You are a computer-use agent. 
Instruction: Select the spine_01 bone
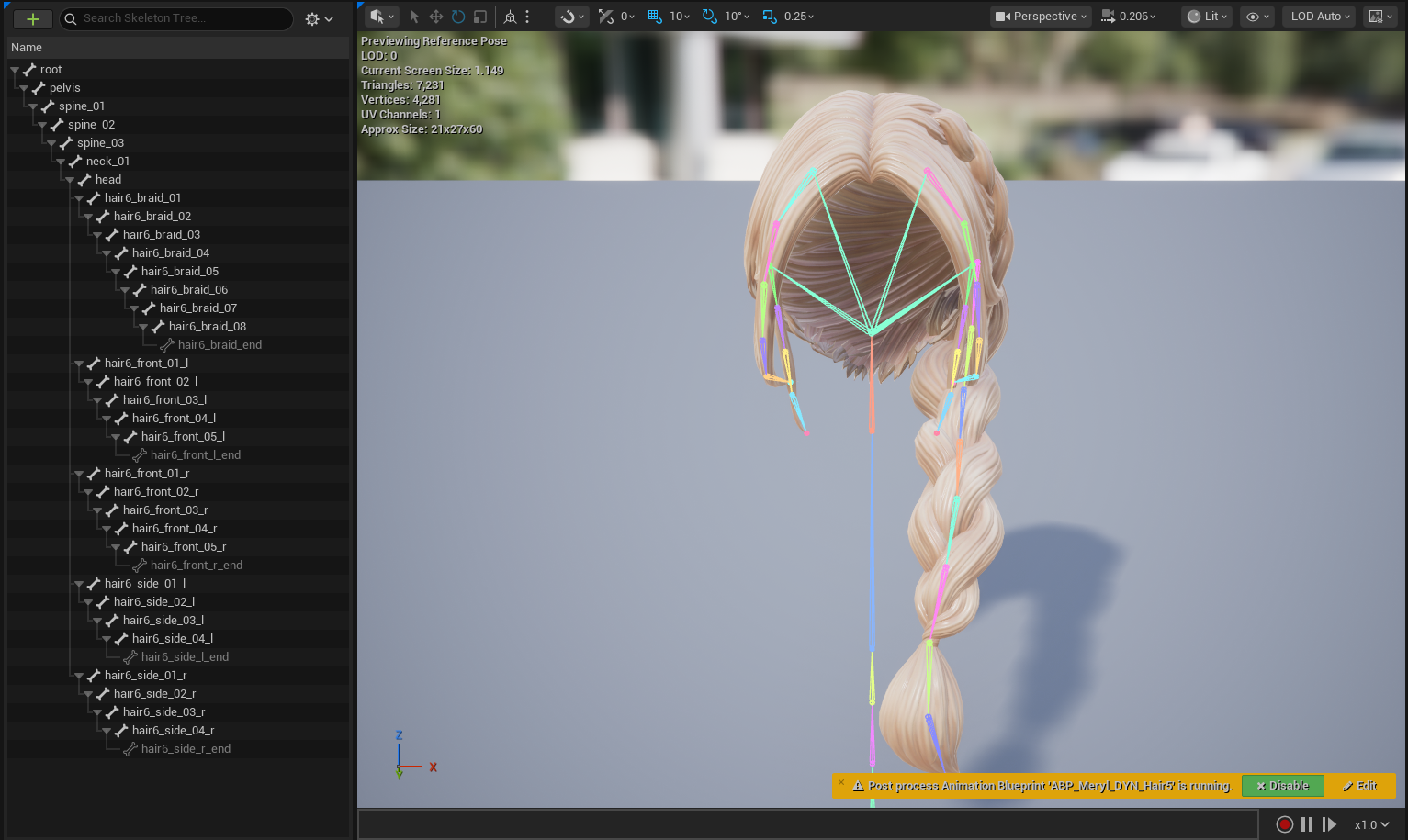tap(82, 106)
